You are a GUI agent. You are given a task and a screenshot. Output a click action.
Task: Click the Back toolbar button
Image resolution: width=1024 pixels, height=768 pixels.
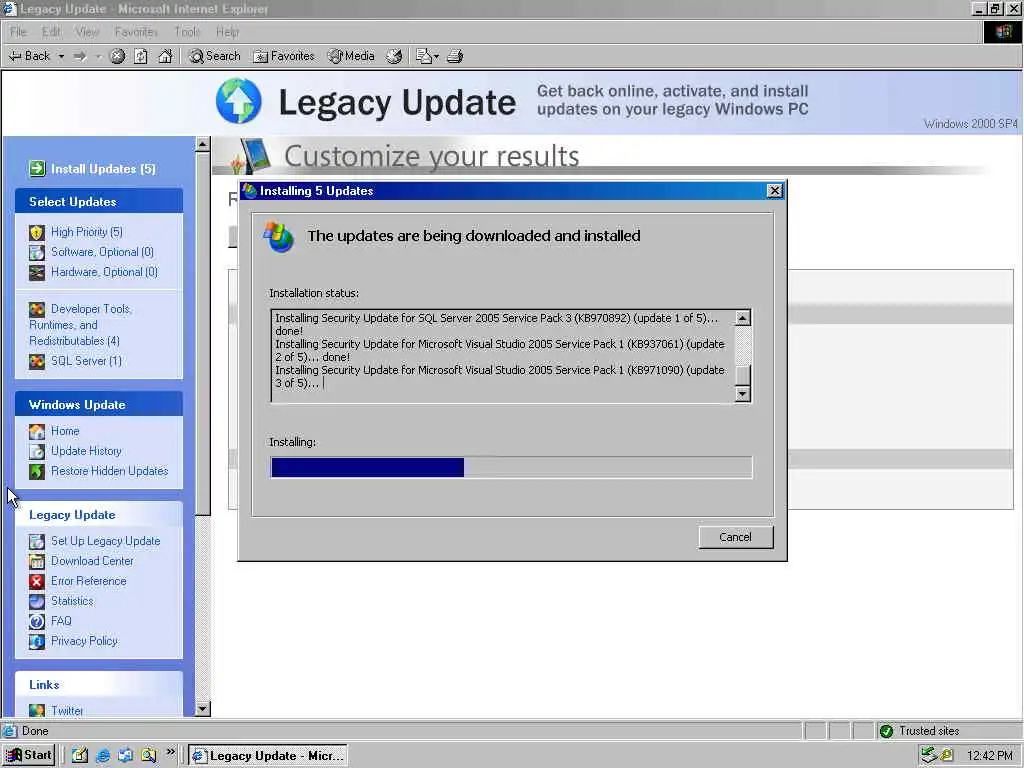29,56
